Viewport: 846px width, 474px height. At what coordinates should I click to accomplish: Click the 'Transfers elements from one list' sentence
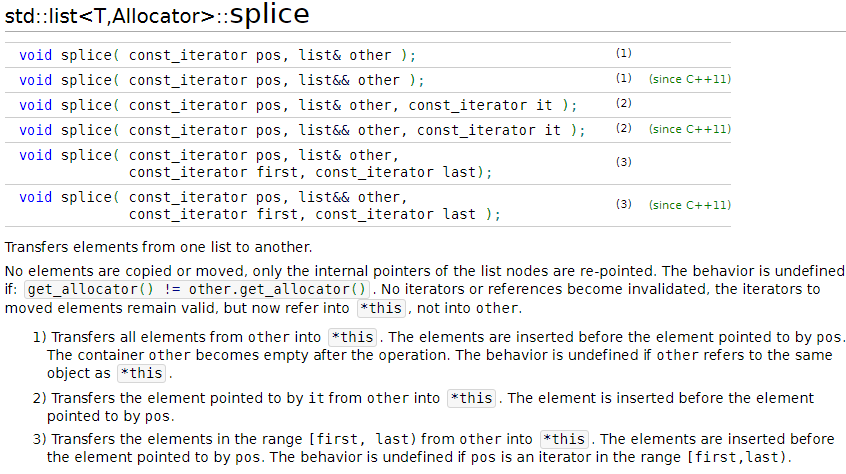pyautogui.click(x=158, y=248)
